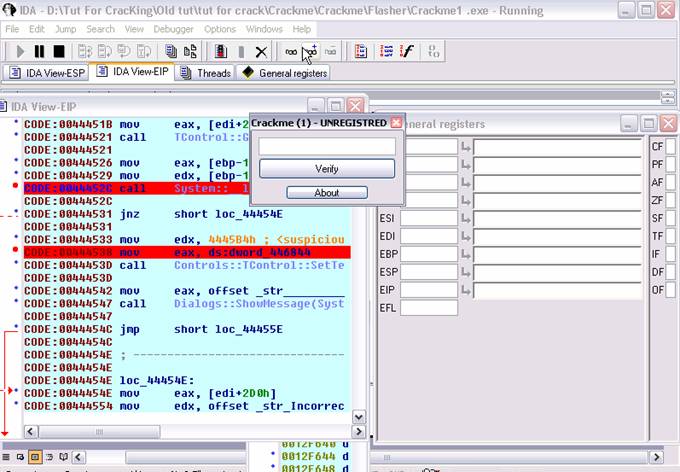
Task: Switch to the General registers tab
Action: coord(284,73)
